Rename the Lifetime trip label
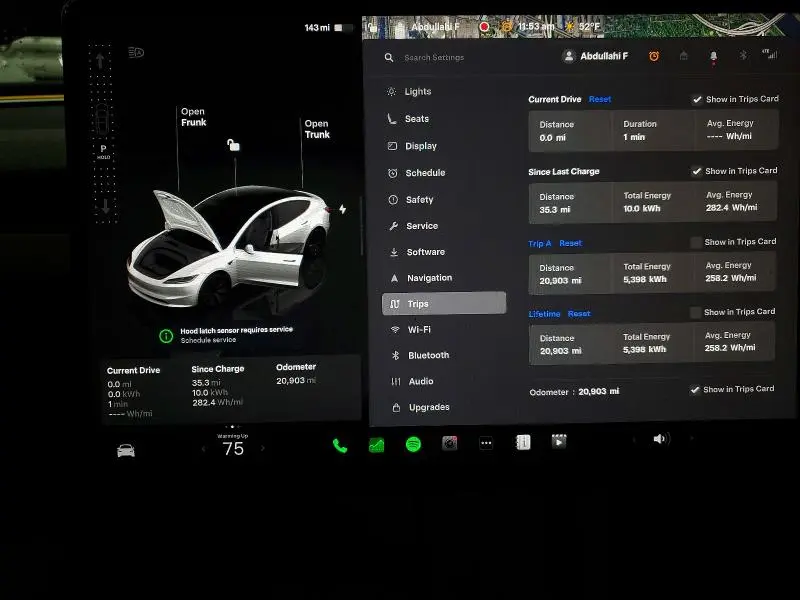The image size is (800, 600). [544, 314]
